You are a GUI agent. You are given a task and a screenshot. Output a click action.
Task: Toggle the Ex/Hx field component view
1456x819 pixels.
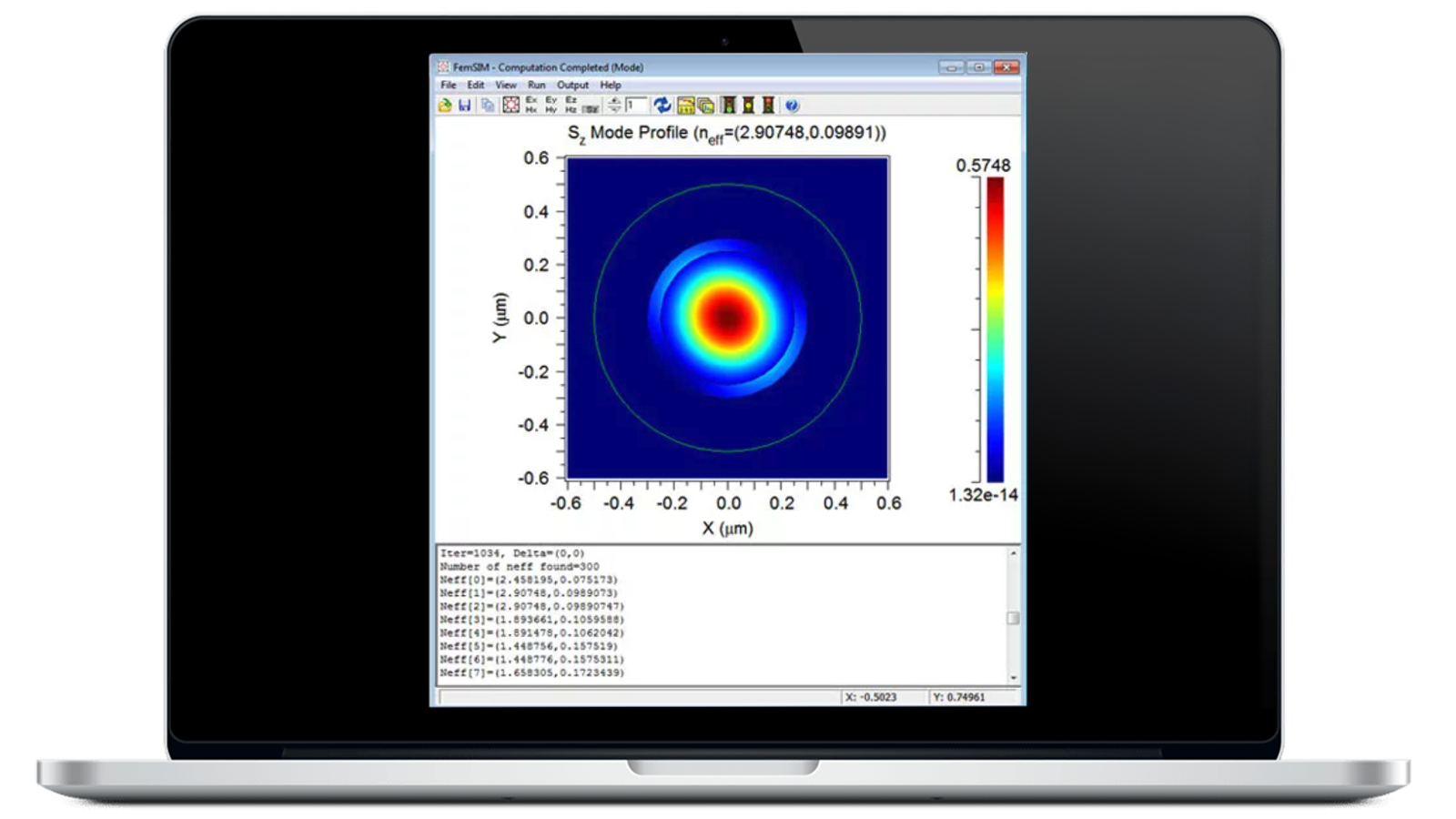[532, 105]
